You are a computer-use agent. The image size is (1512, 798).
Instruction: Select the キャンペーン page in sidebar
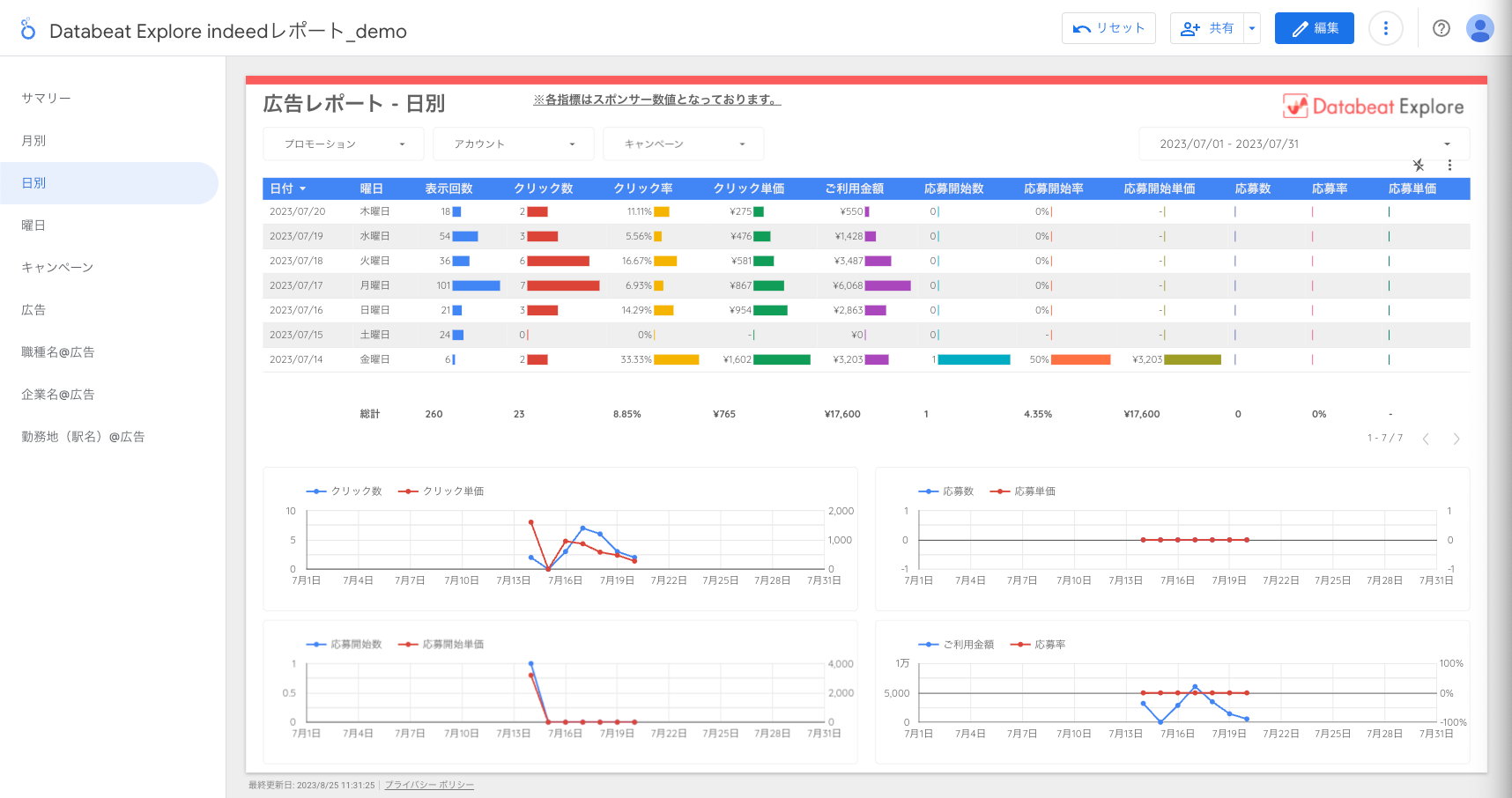click(57, 268)
